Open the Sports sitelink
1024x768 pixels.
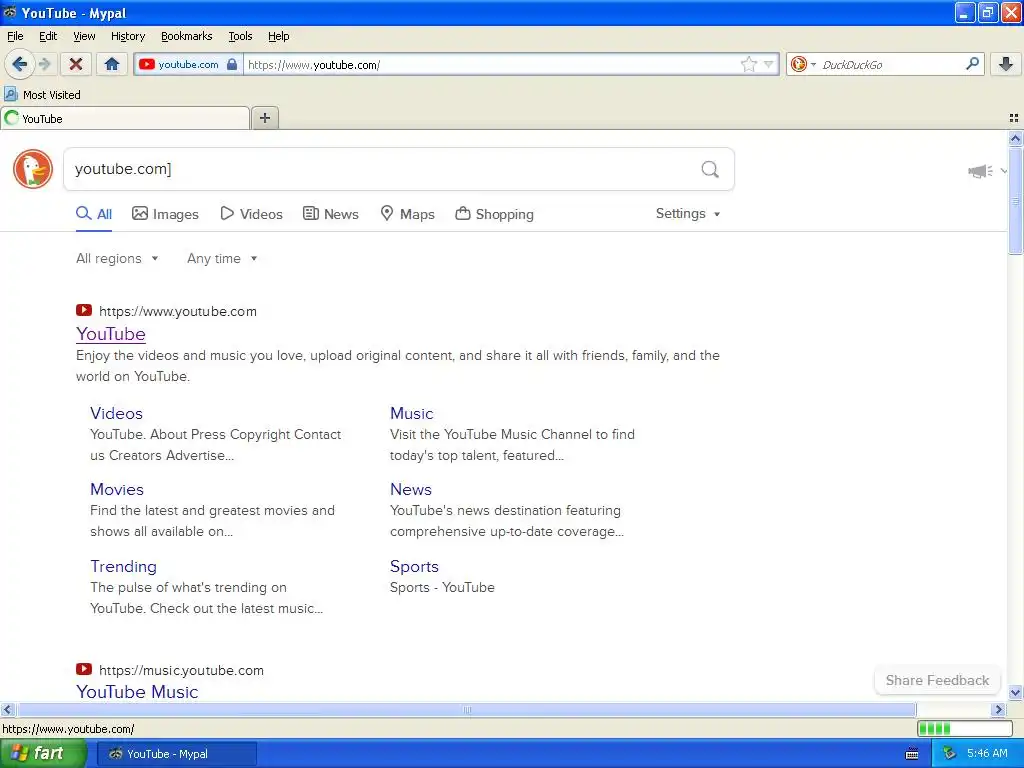tap(414, 566)
